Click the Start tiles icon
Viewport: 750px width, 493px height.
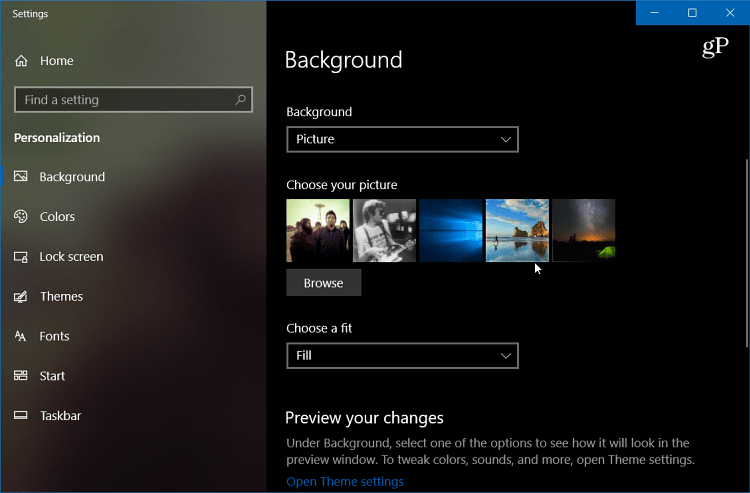click(21, 375)
